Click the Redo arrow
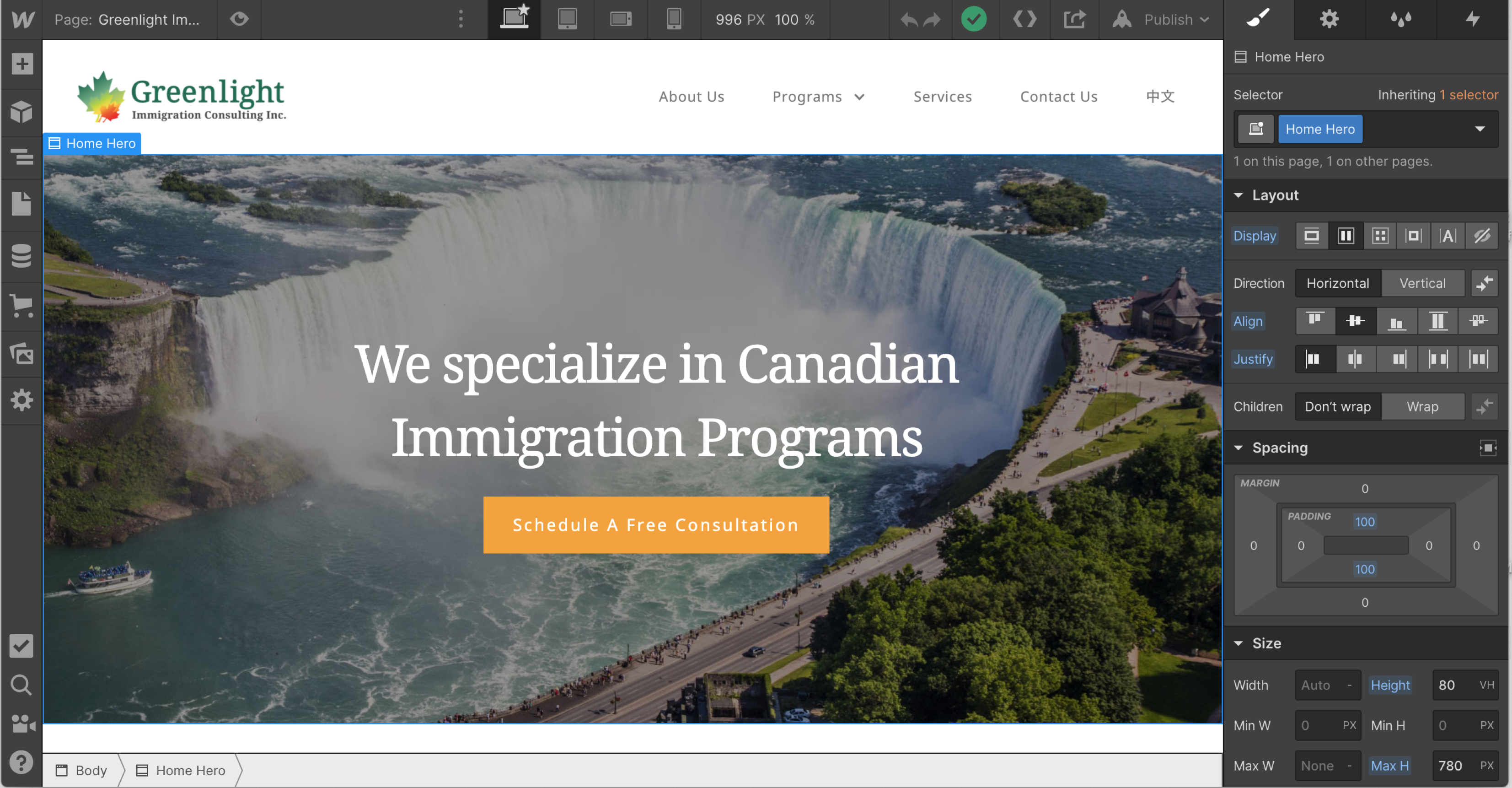1512x788 pixels. click(932, 20)
